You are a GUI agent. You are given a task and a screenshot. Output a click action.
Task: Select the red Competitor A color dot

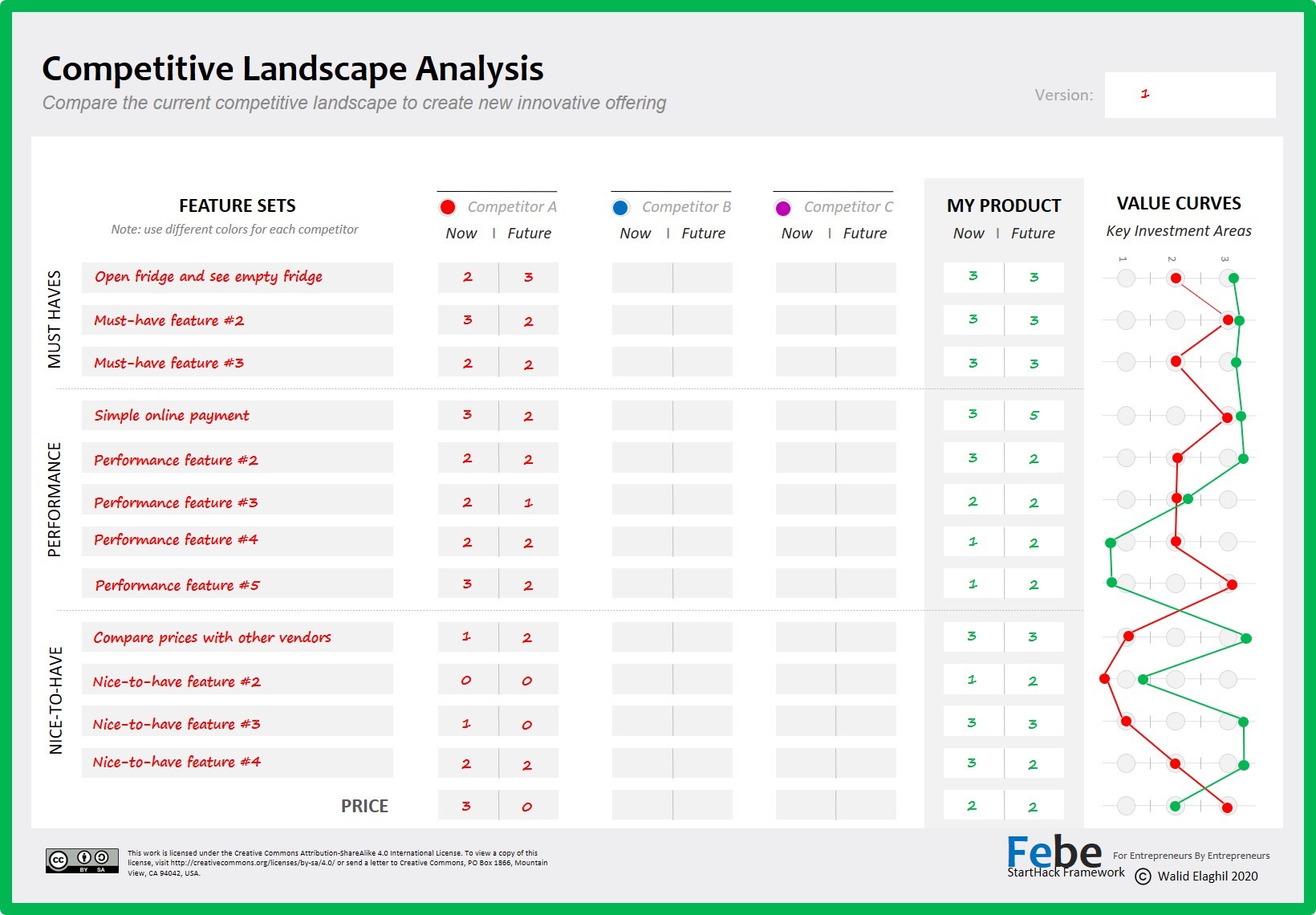pyautogui.click(x=448, y=207)
